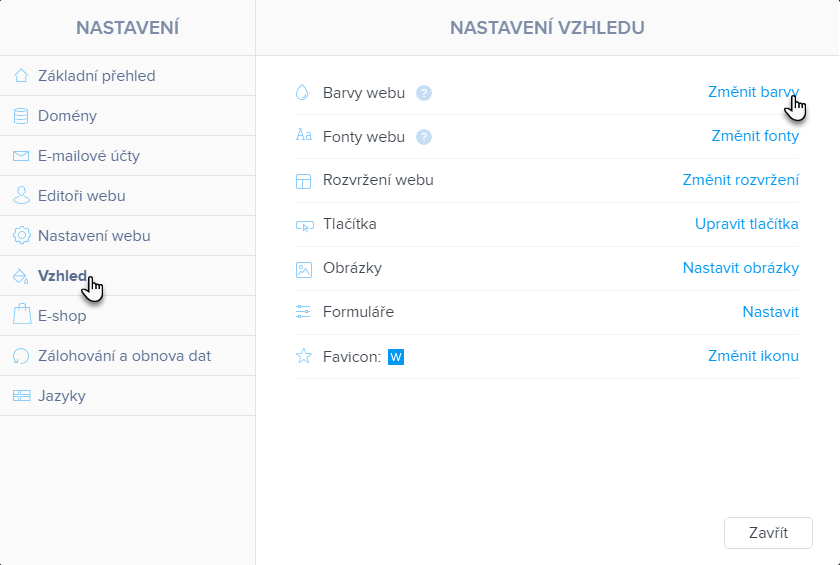Open Změnit rozvržení link
840x565 pixels.
pyautogui.click(x=740, y=180)
